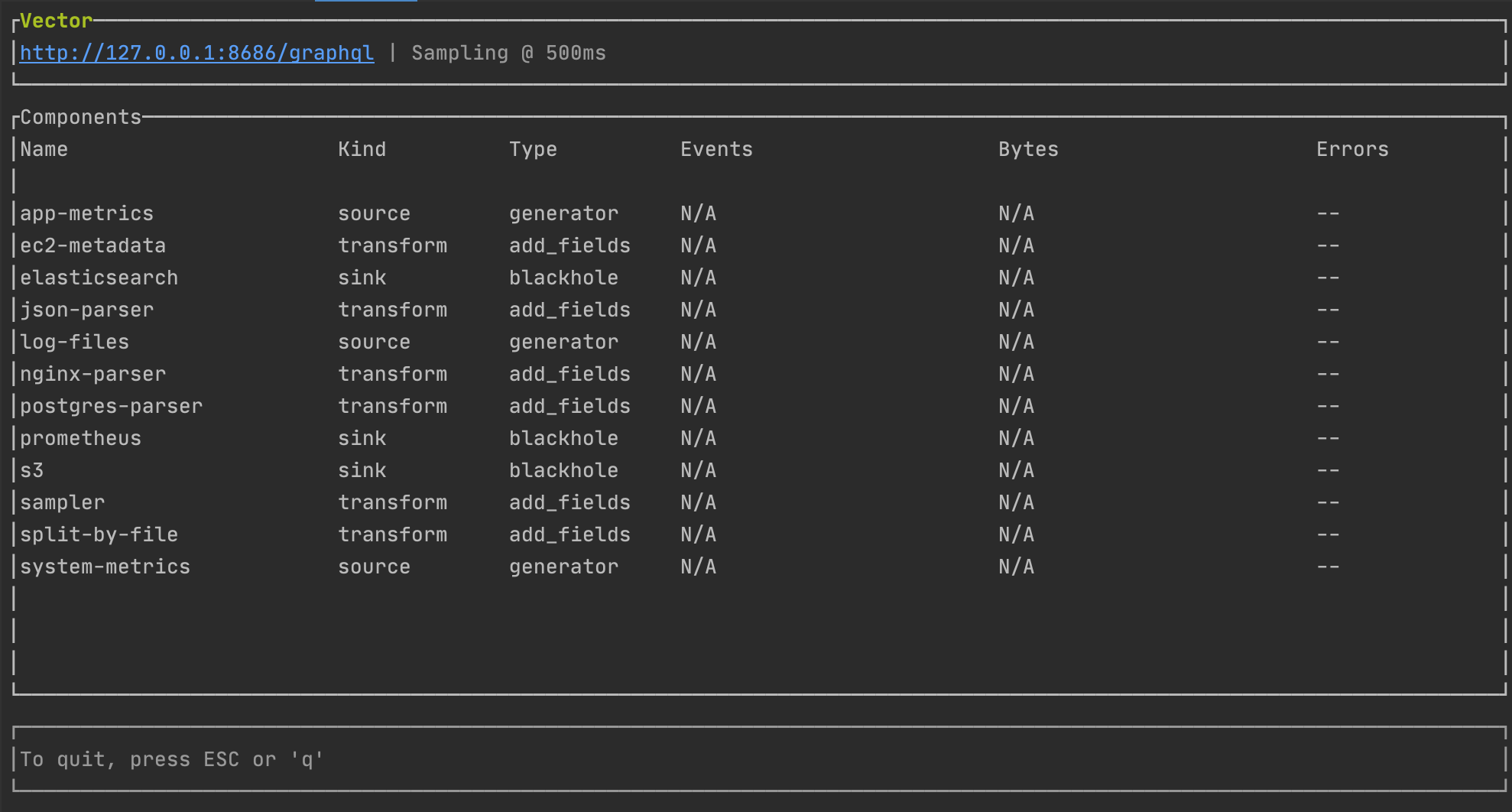
Task: Click the Vector panel title
Action: point(54,21)
